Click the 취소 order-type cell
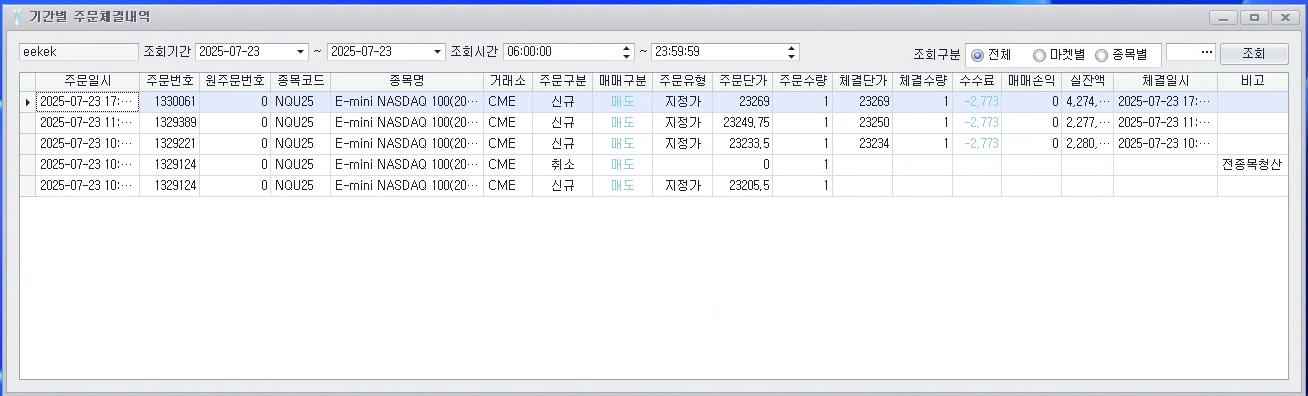The image size is (1308, 396). [x=563, y=165]
